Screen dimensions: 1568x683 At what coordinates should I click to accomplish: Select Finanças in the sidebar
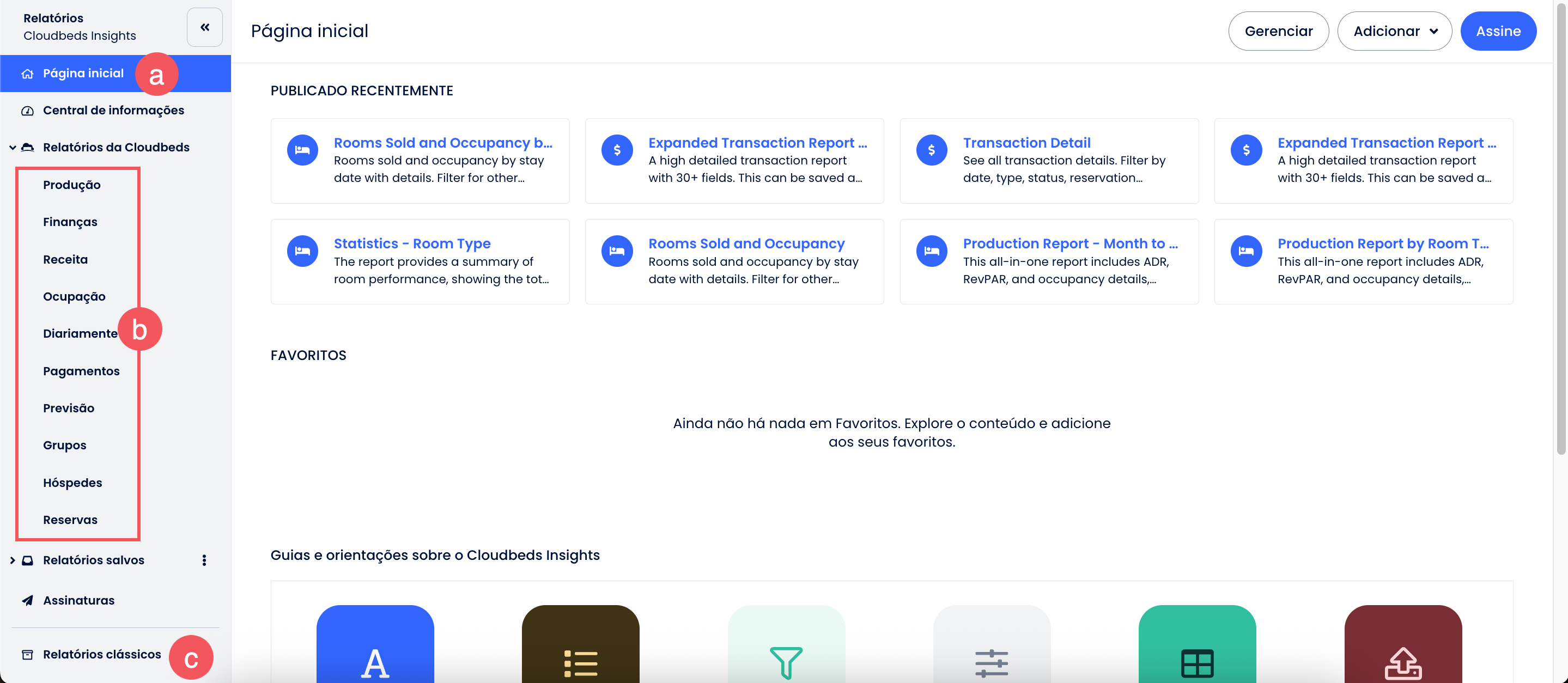pyautogui.click(x=70, y=222)
